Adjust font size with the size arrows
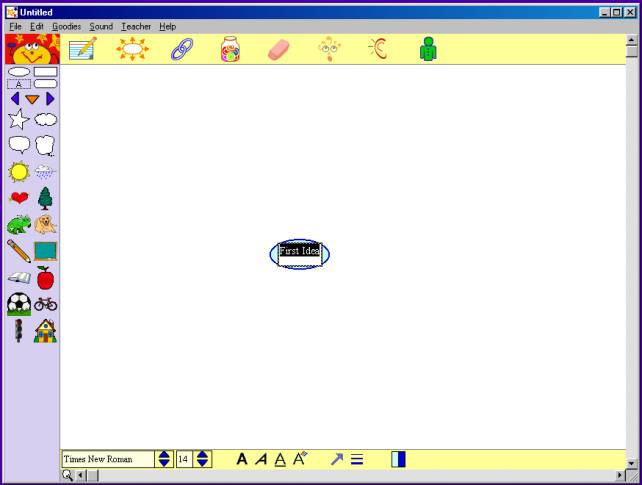The height and width of the screenshot is (485, 642). [x=202, y=459]
